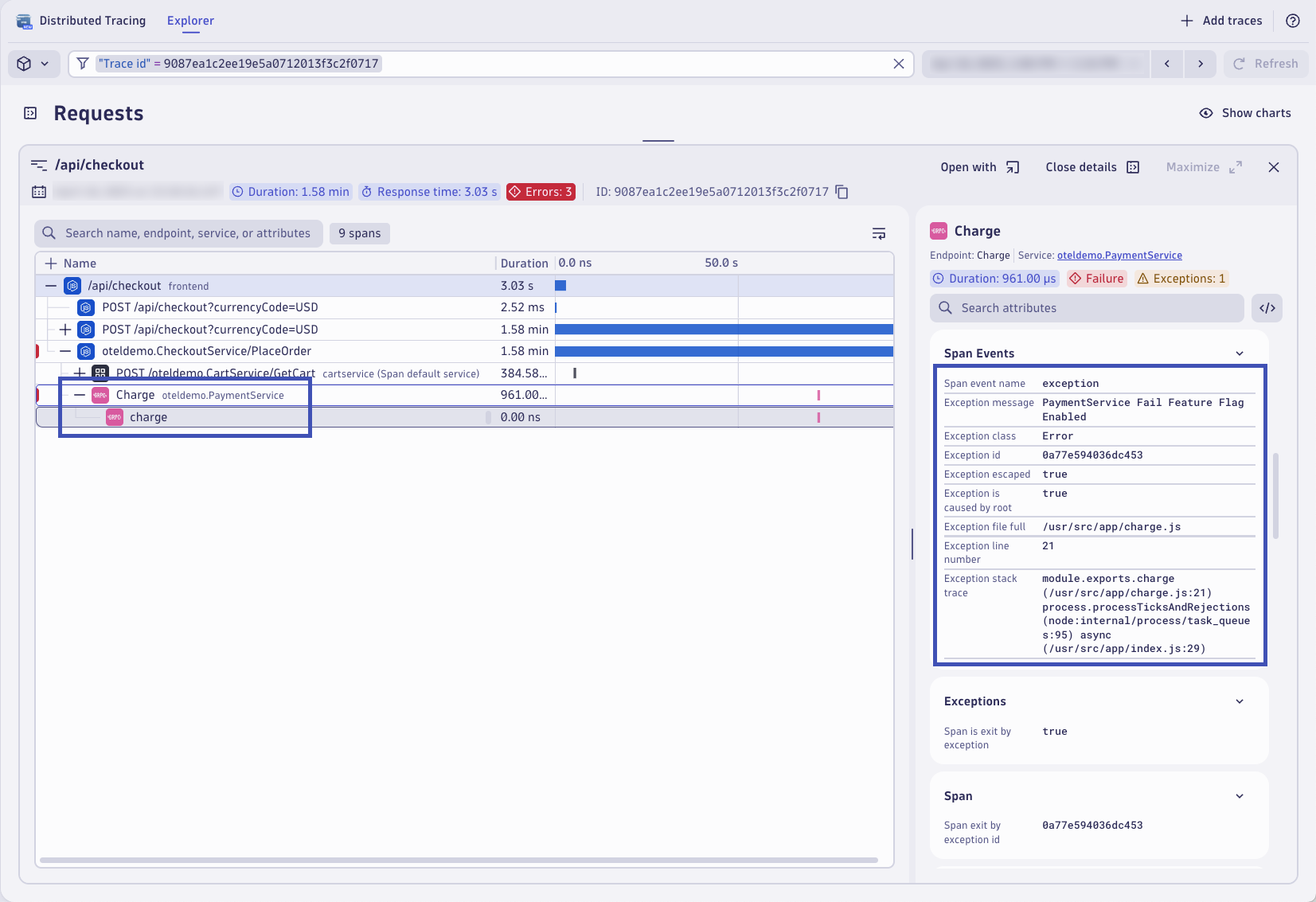The height and width of the screenshot is (902, 1316).
Task: Click the Exceptions: 1 badge
Action: (1181, 279)
